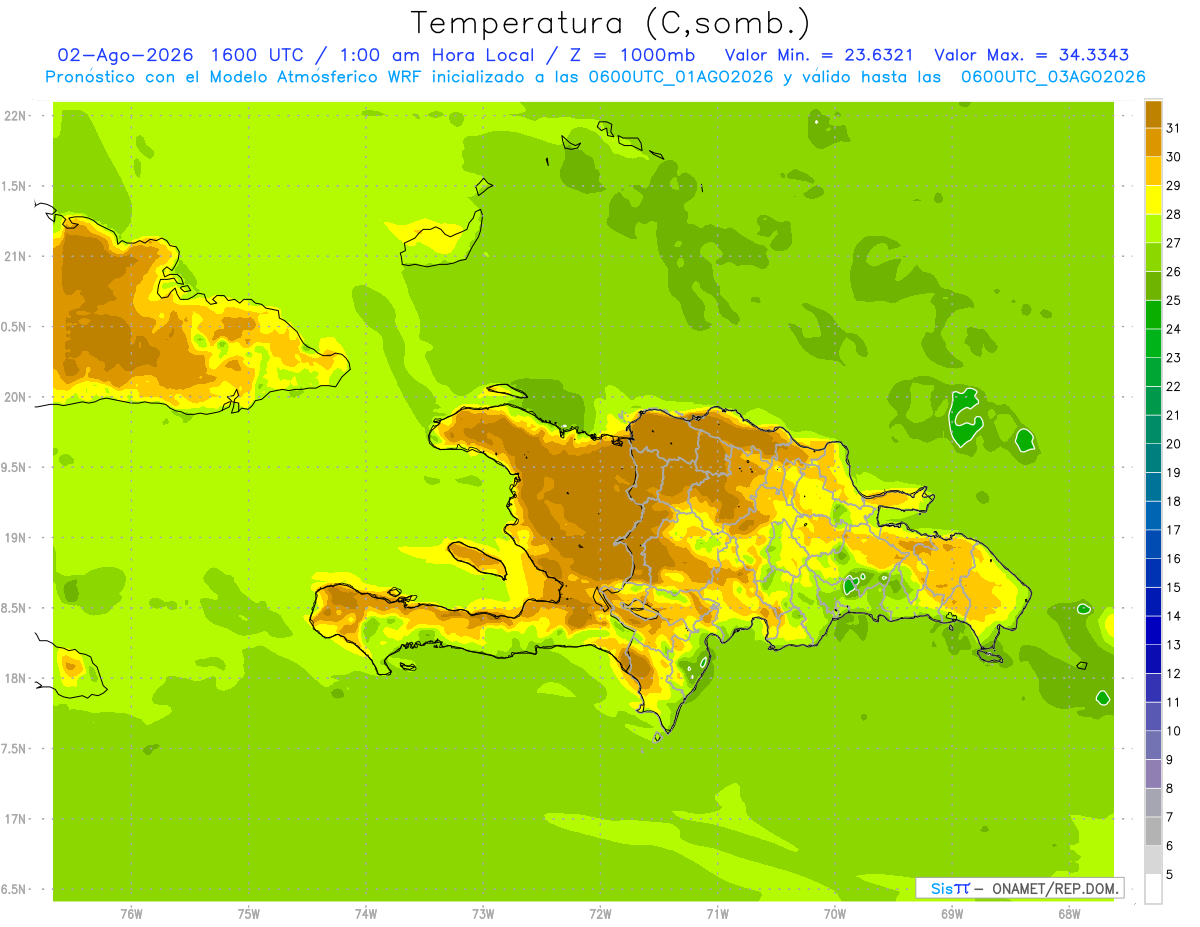Viewport: 1200px width, 927px height.
Task: Click the legend value 28
Action: click(x=1175, y=214)
